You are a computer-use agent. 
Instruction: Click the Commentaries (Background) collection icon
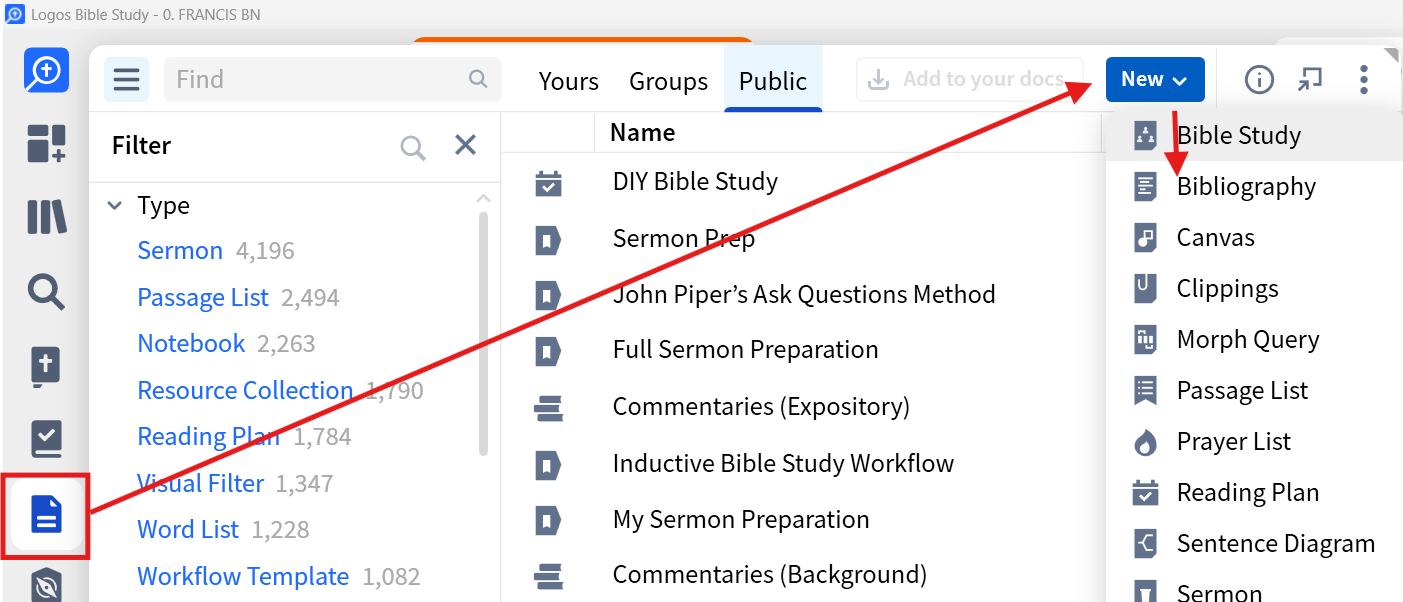548,576
